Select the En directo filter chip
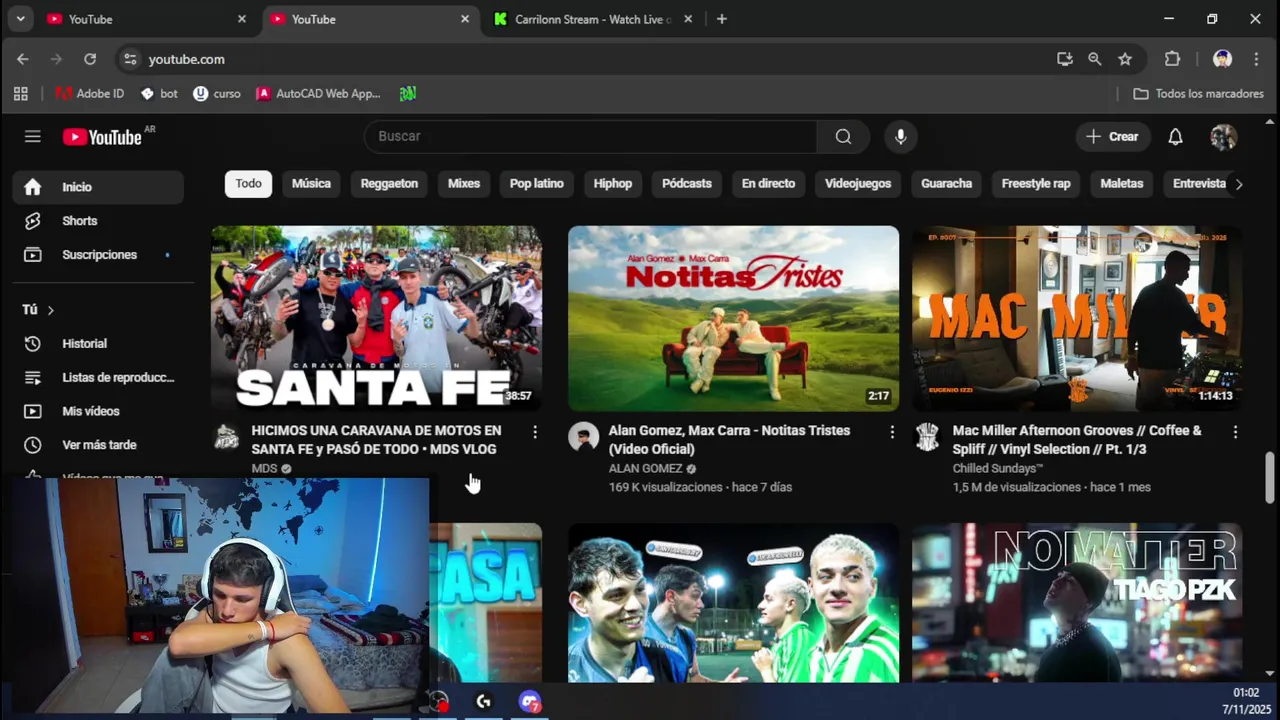Viewport: 1280px width, 720px height. pos(768,184)
